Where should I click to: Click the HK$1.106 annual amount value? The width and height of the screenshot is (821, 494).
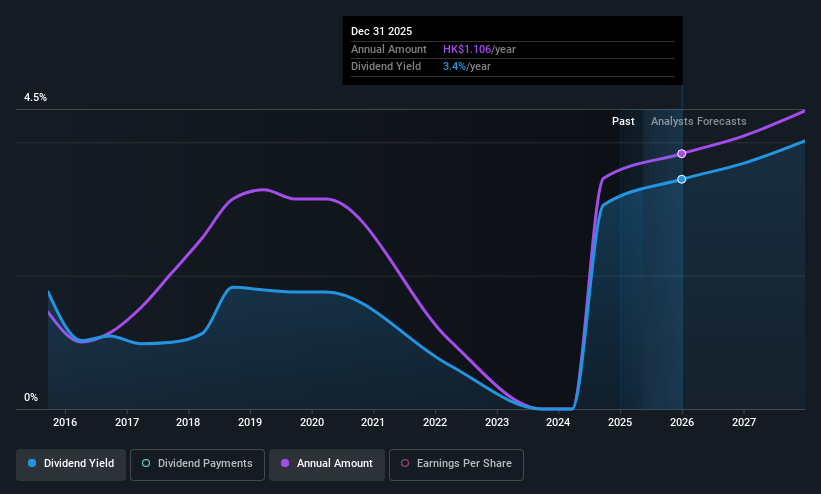point(467,49)
